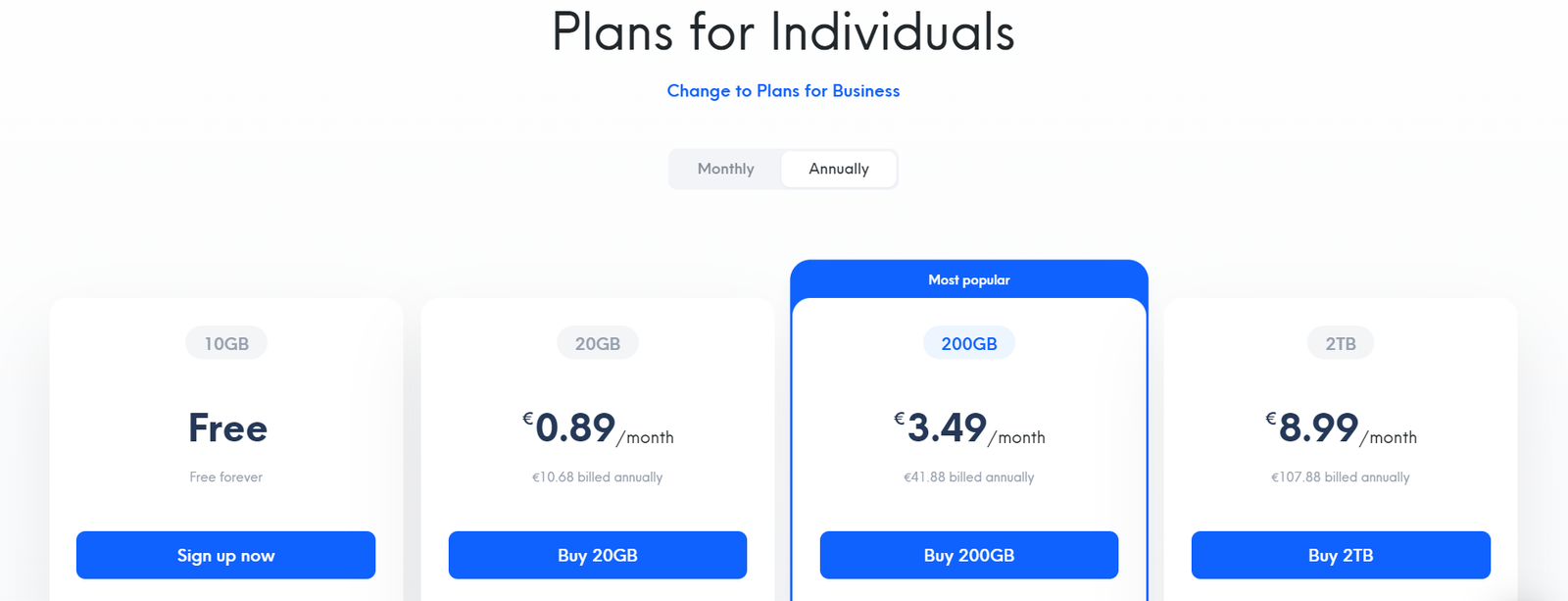The image size is (1568, 601).
Task: Click the €107.88 billed annually text
Action: 1341,477
